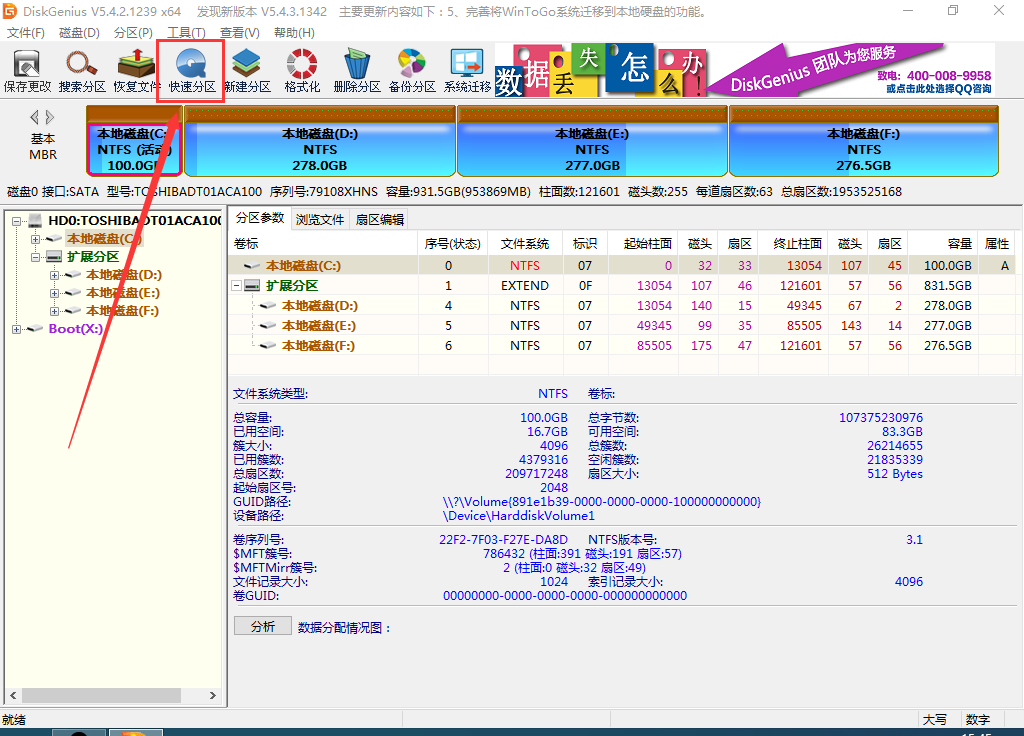Go to previous disk with left arrow
This screenshot has height=736, width=1024.
34,118
